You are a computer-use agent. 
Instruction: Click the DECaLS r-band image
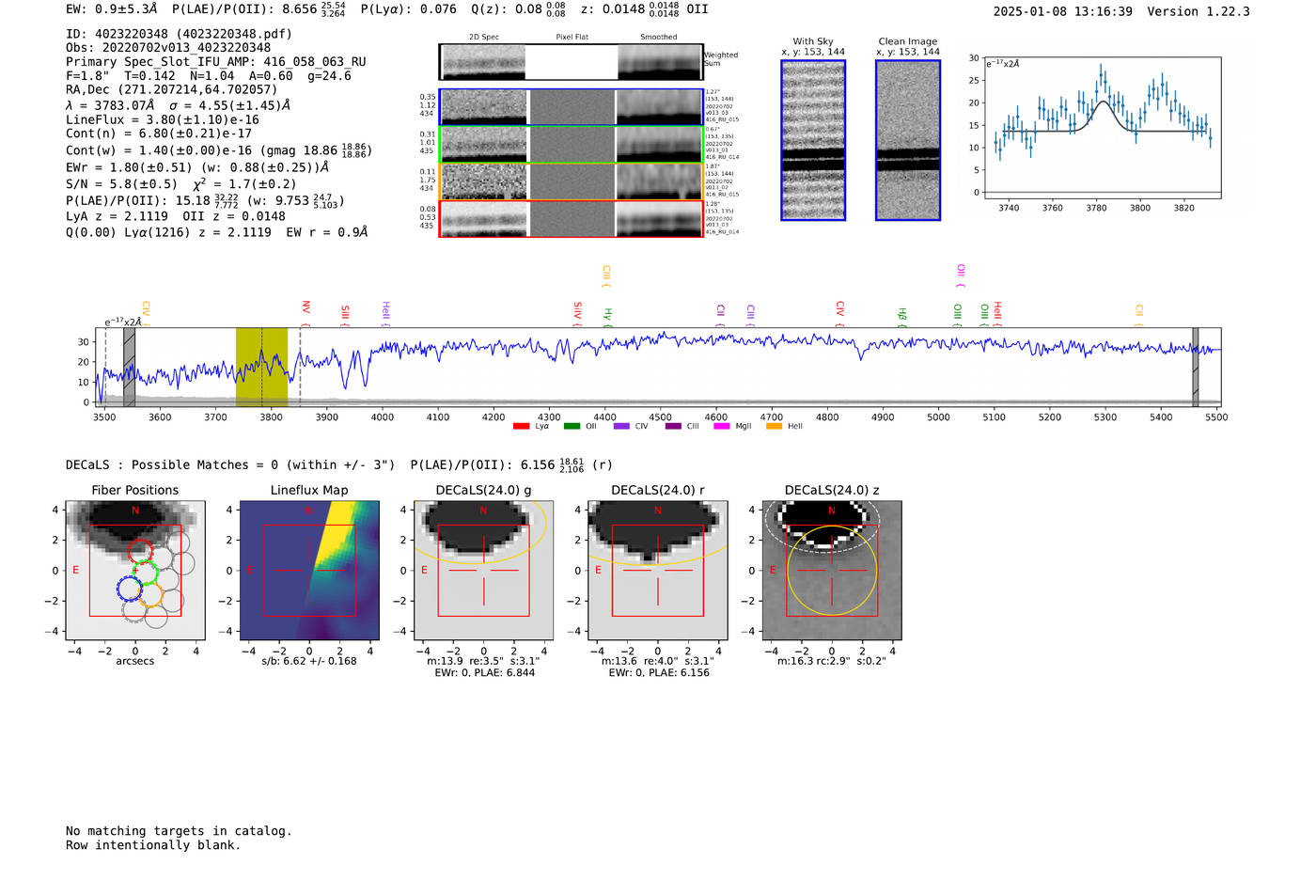(658, 570)
